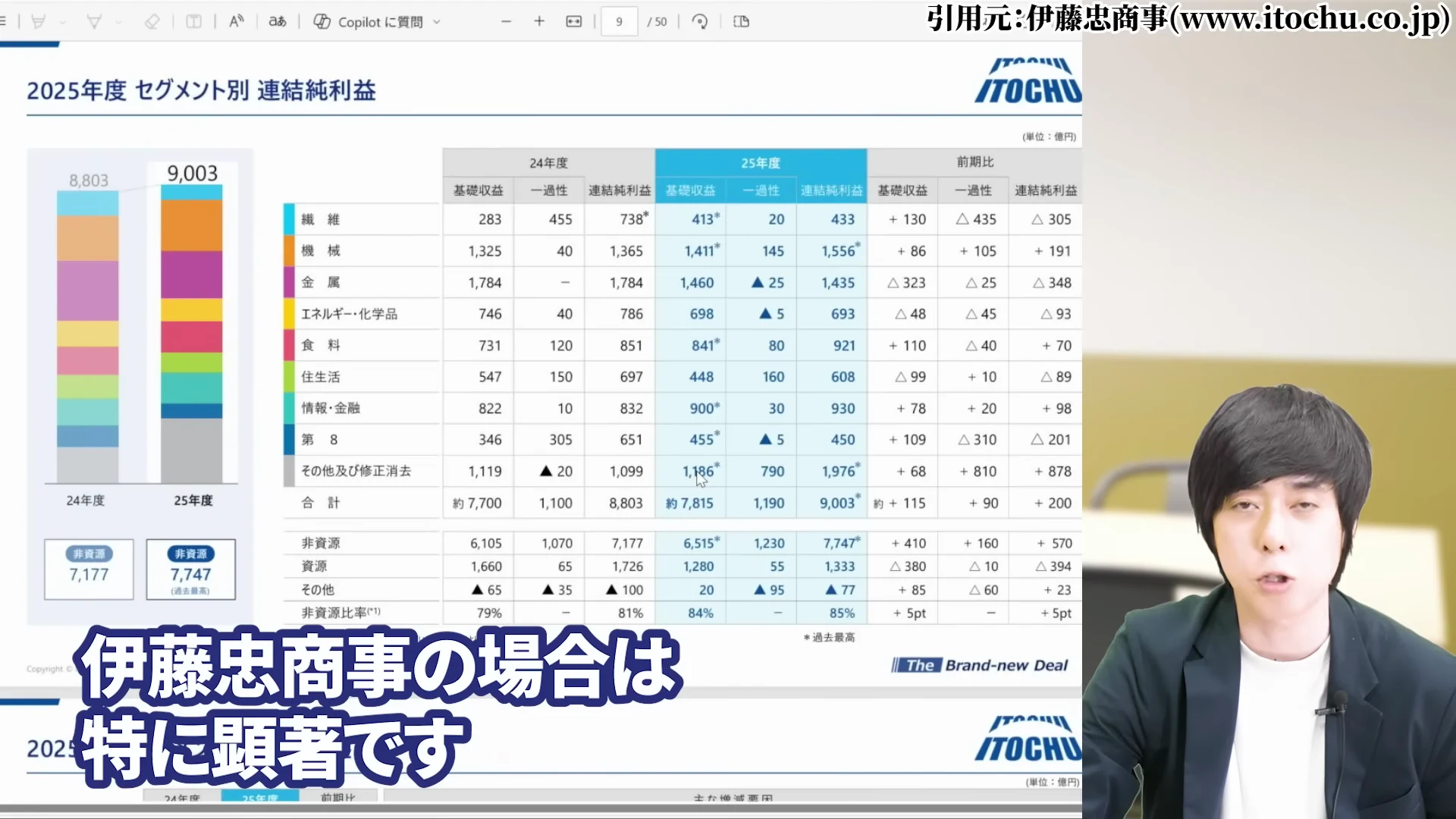
Task: Click the cyan color marker beside 繊維
Action: (289, 219)
